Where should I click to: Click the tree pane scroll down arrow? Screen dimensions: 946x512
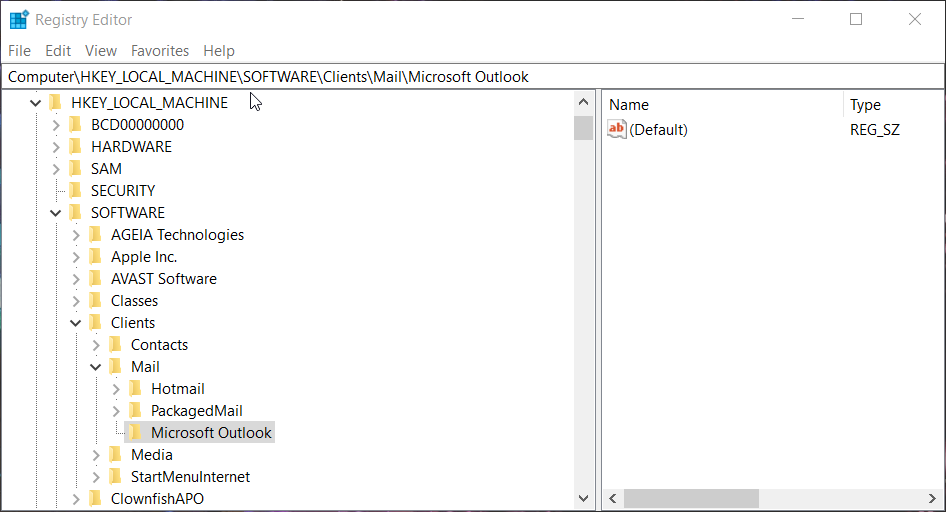[x=584, y=497]
